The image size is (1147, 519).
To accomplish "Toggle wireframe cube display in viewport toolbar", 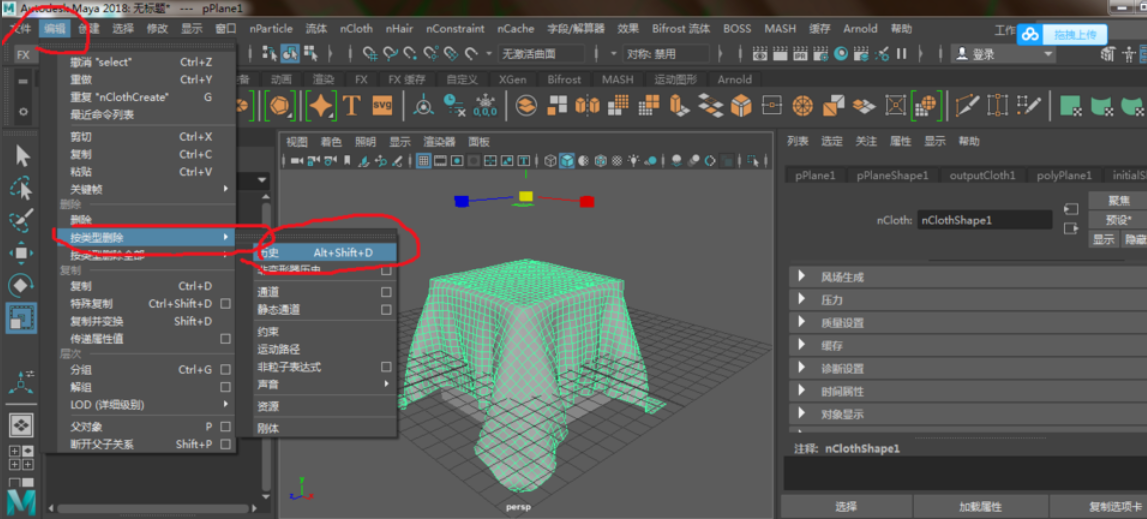I will (x=550, y=160).
